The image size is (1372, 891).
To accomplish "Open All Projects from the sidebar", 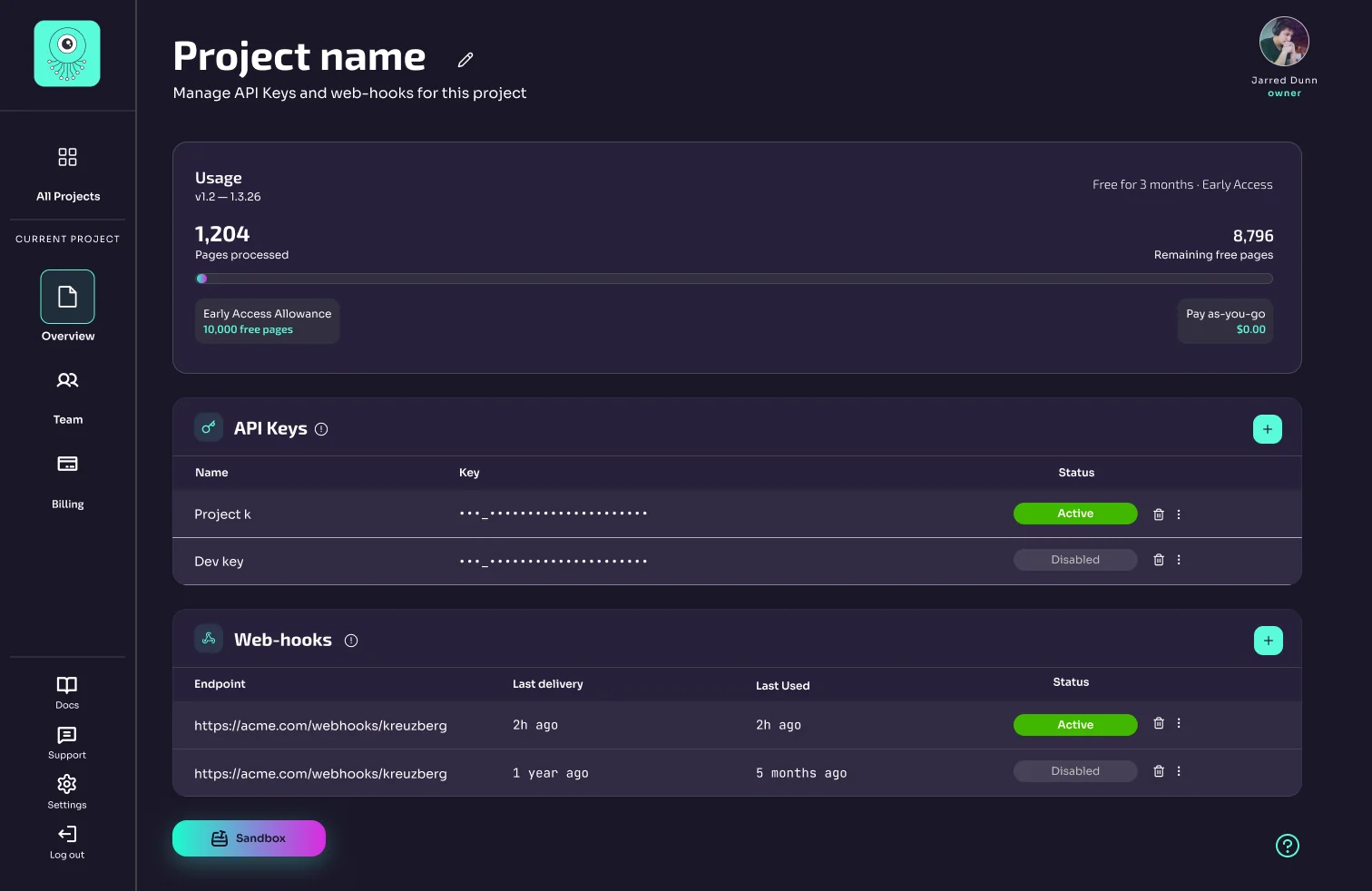I will 68,174.
